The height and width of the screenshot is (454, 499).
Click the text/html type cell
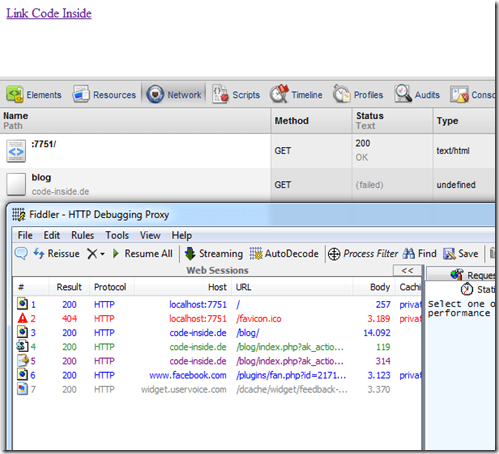[453, 151]
